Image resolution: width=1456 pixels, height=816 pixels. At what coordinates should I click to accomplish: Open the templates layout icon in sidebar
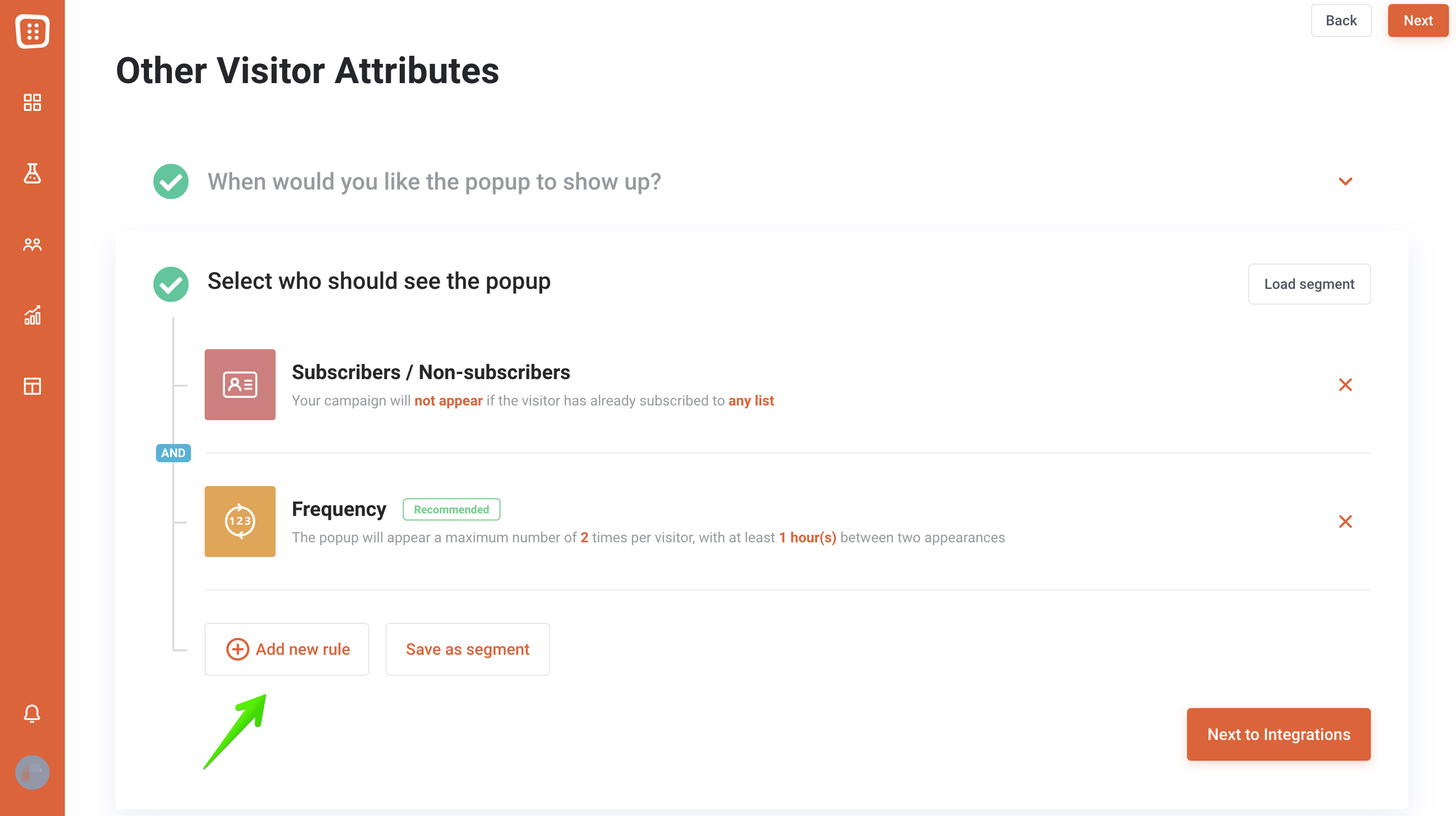click(x=32, y=386)
